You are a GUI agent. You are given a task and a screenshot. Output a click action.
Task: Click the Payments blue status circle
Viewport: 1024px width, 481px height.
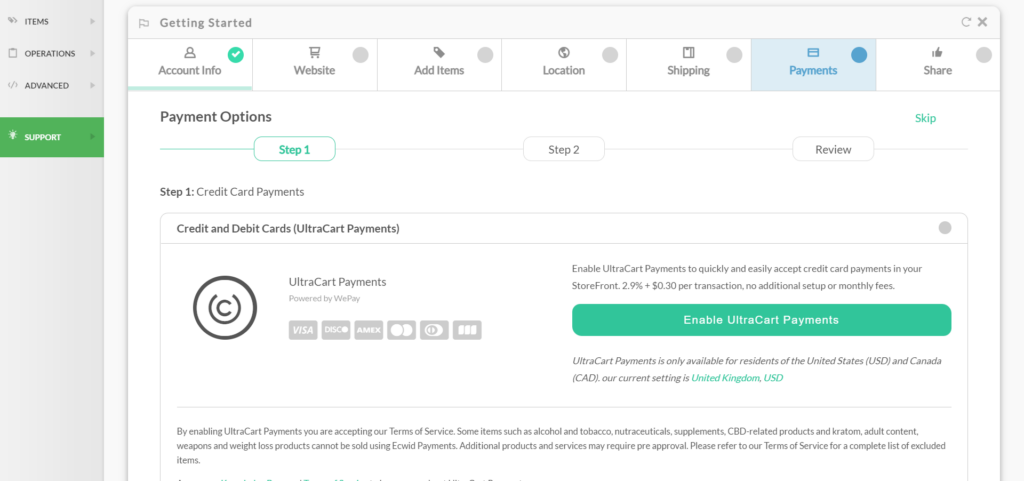[x=859, y=55]
